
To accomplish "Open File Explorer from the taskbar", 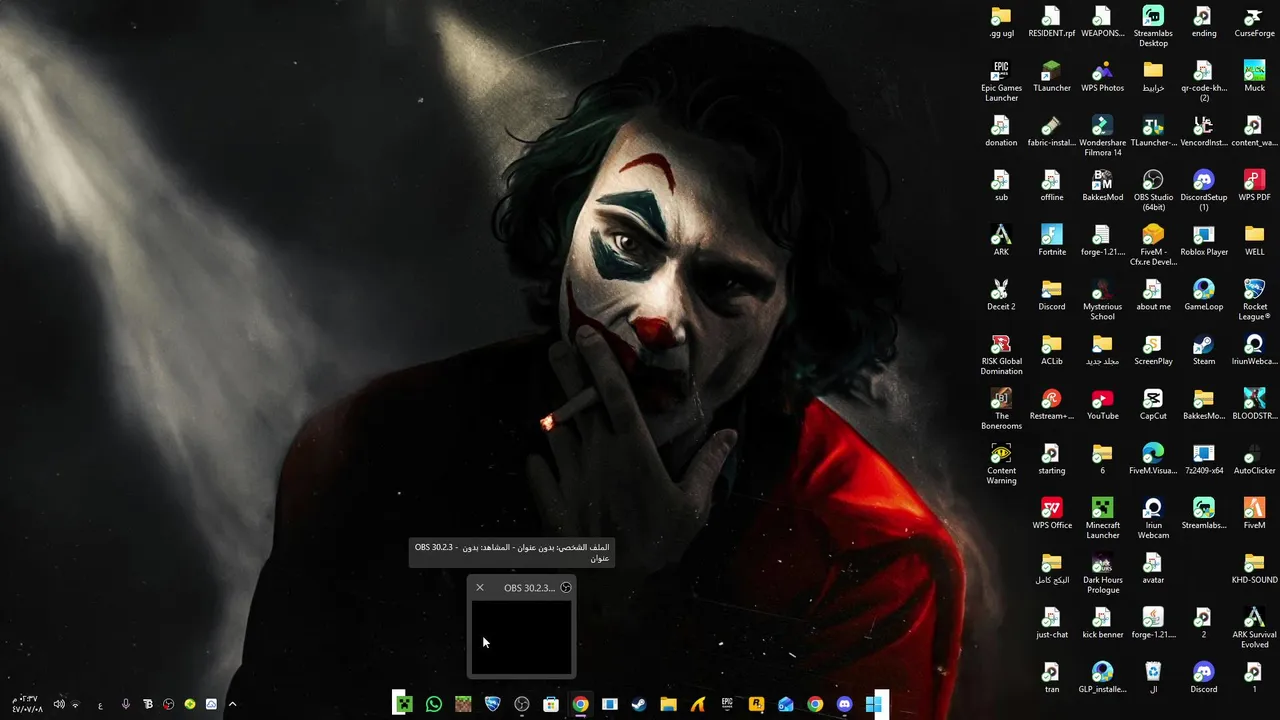I will coord(668,704).
